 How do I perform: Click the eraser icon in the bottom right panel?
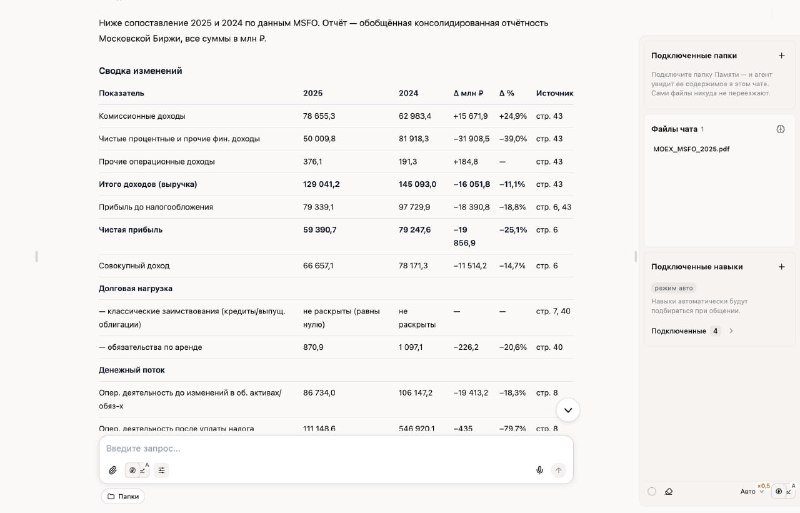pyautogui.click(x=668, y=492)
